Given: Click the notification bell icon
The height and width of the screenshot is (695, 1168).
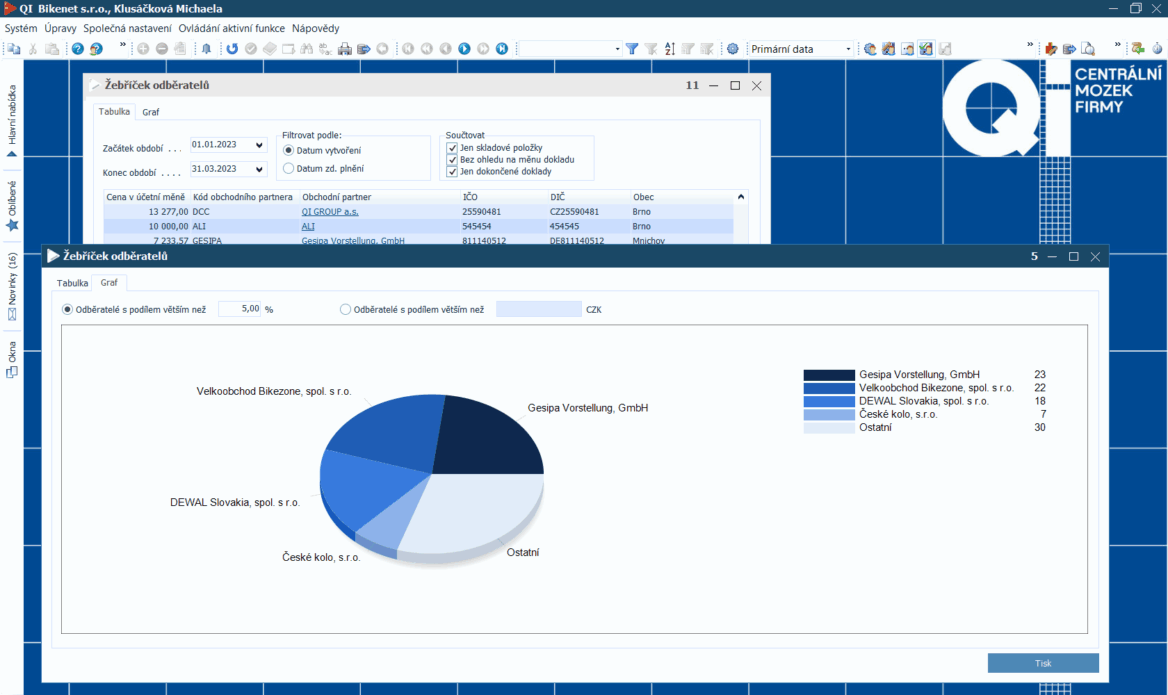Looking at the screenshot, I should (x=206, y=49).
